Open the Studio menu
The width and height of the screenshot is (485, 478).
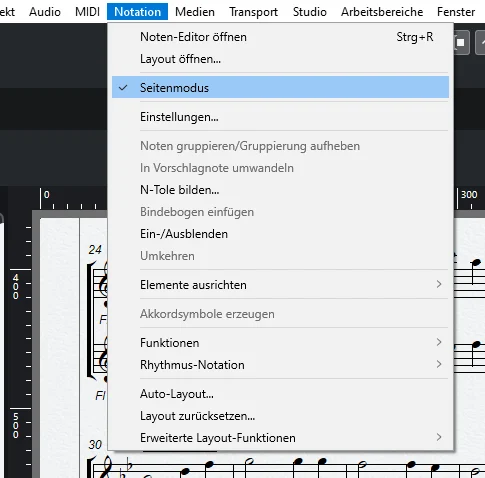[x=310, y=12]
